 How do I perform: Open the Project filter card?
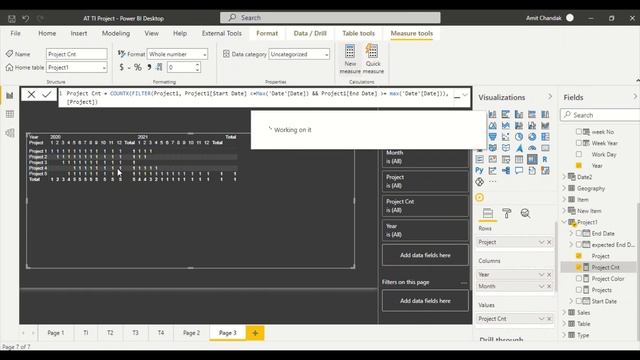(x=425, y=181)
